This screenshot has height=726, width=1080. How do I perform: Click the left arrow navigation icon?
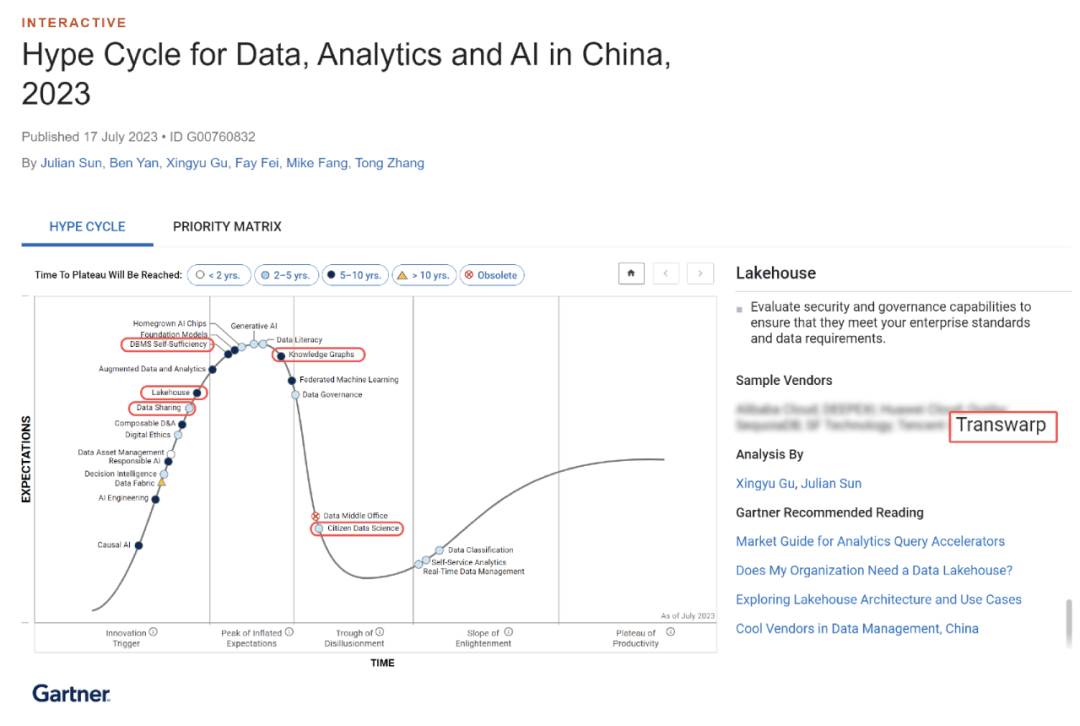click(666, 273)
